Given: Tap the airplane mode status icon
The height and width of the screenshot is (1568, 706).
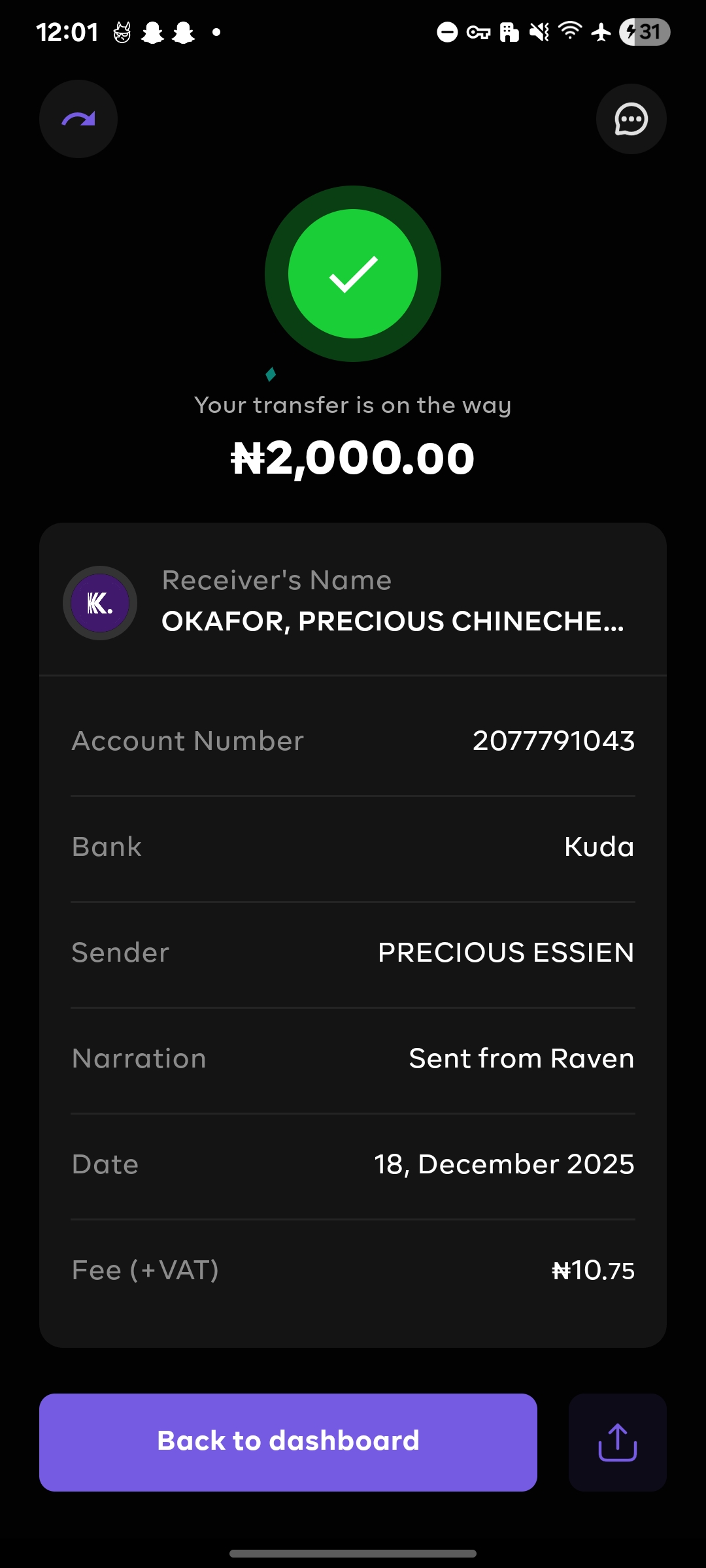Looking at the screenshot, I should [601, 31].
